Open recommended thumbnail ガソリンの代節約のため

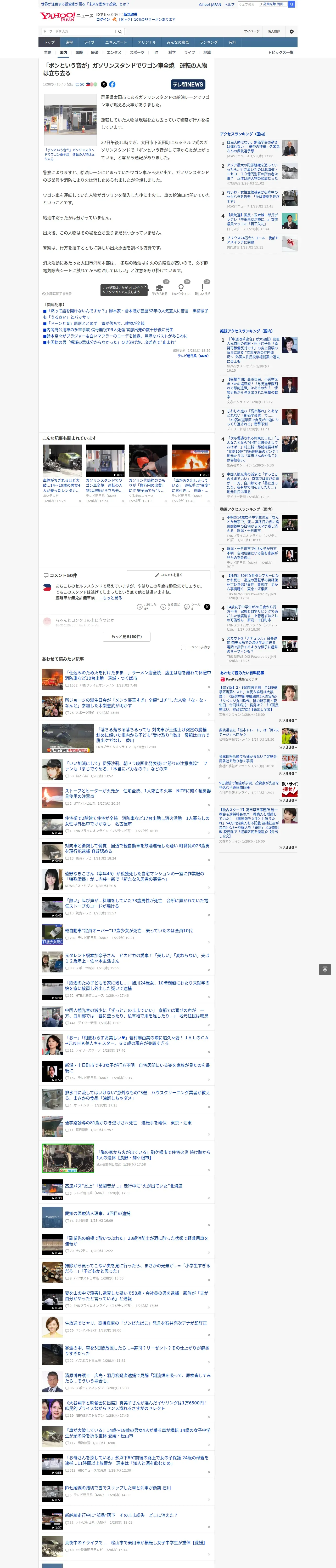coord(148,461)
